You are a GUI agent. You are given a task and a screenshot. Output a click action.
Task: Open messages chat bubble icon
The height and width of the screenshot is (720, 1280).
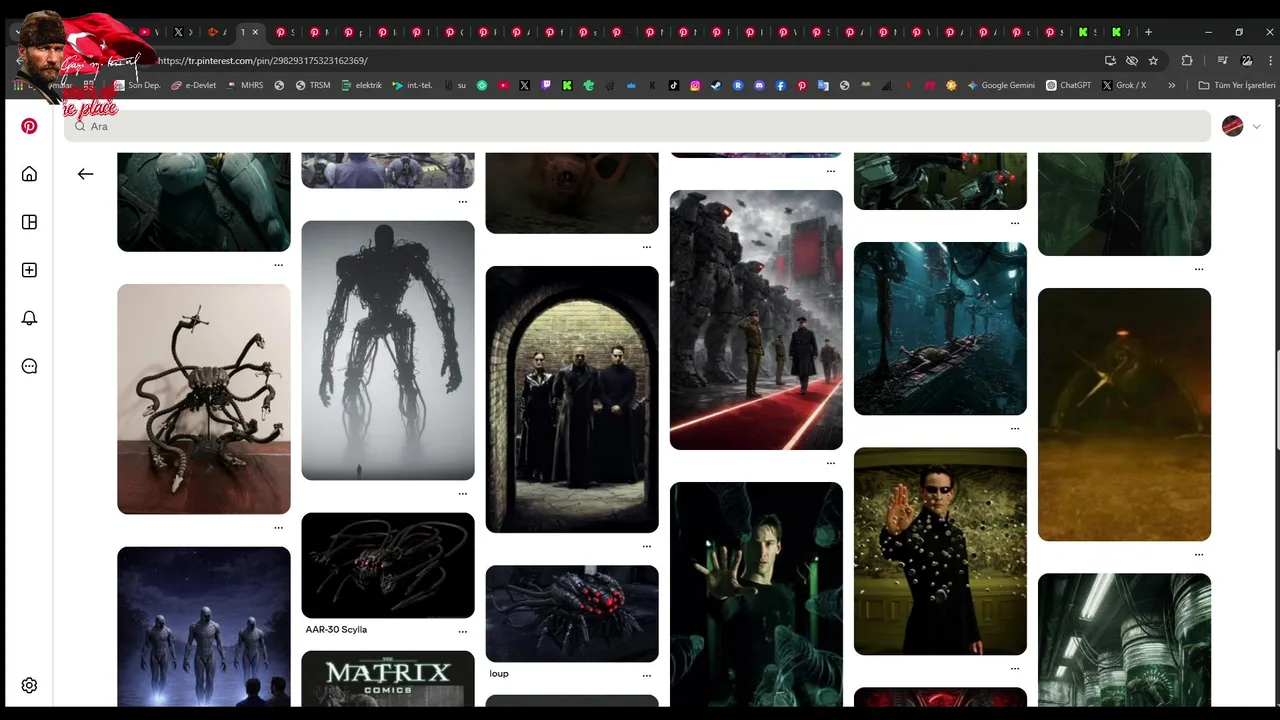(x=29, y=366)
